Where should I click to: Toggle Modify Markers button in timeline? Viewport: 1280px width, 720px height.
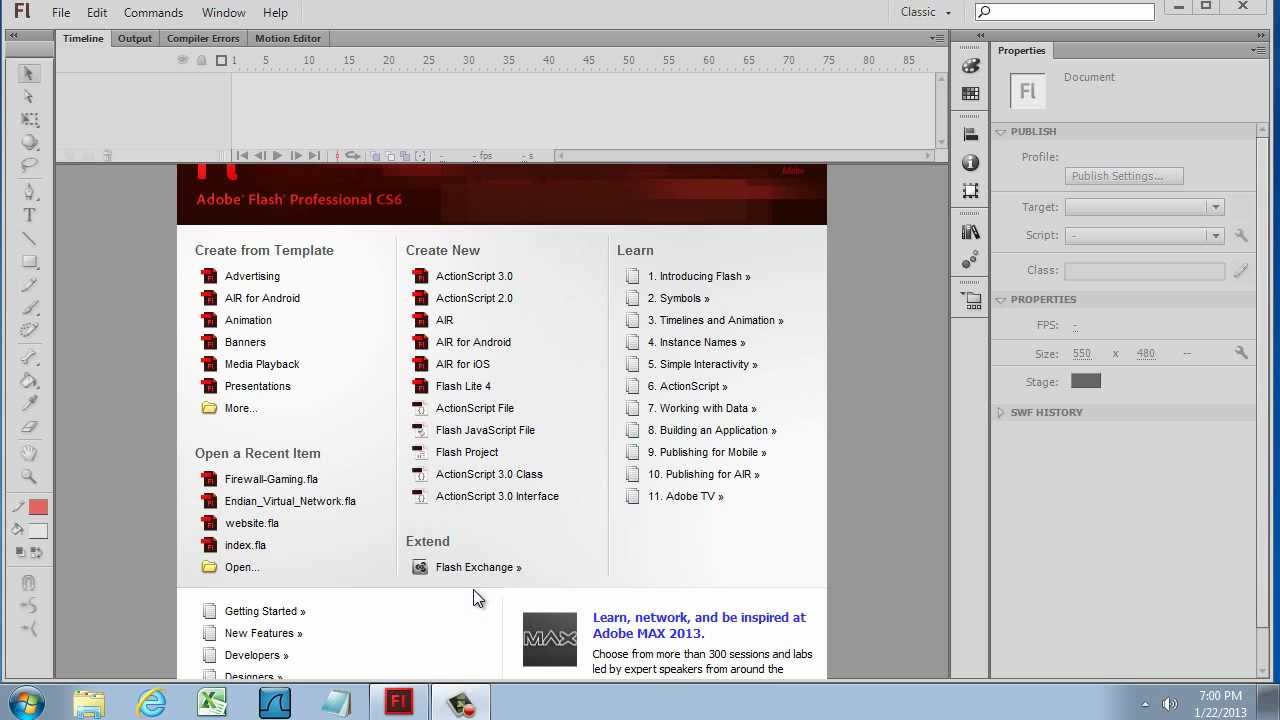click(x=421, y=156)
